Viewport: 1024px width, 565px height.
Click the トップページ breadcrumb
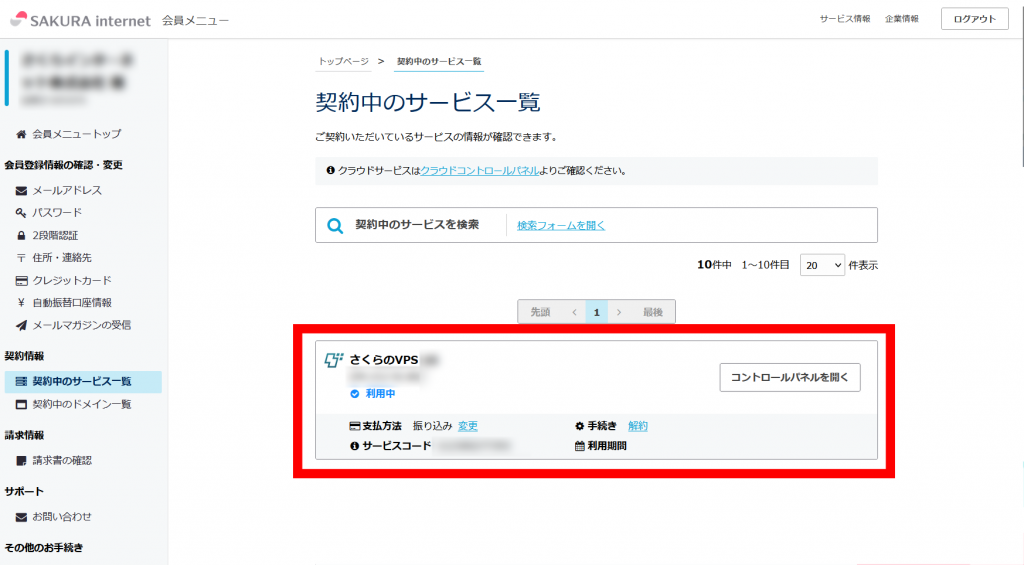pyautogui.click(x=343, y=62)
